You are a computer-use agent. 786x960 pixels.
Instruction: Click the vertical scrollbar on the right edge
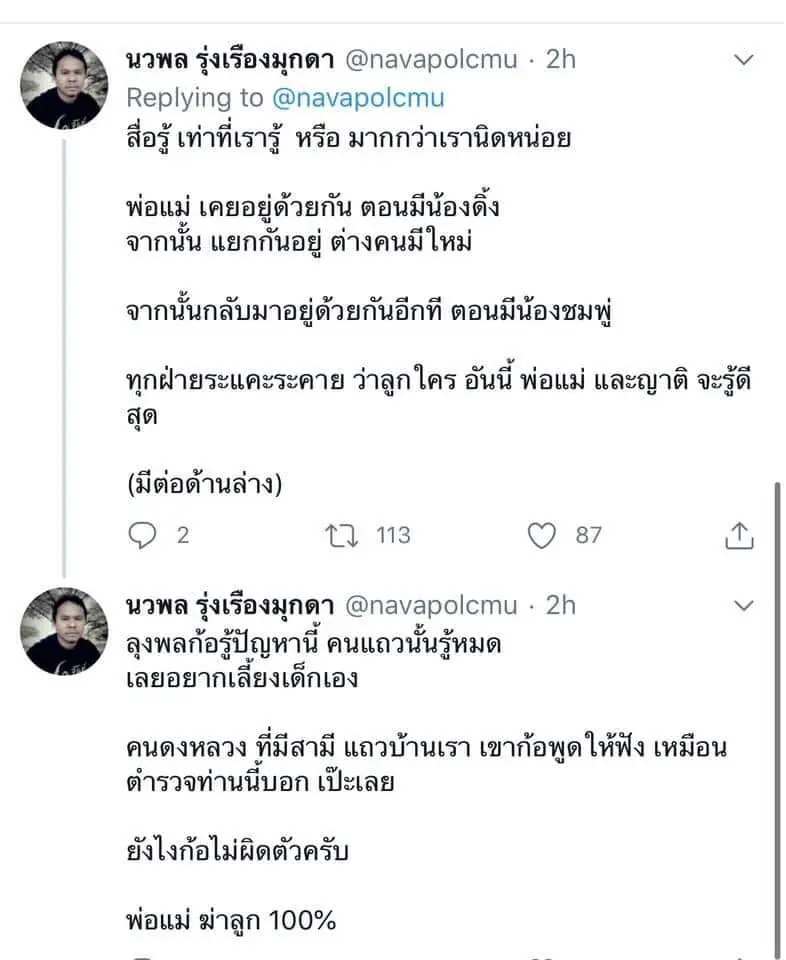(778, 700)
